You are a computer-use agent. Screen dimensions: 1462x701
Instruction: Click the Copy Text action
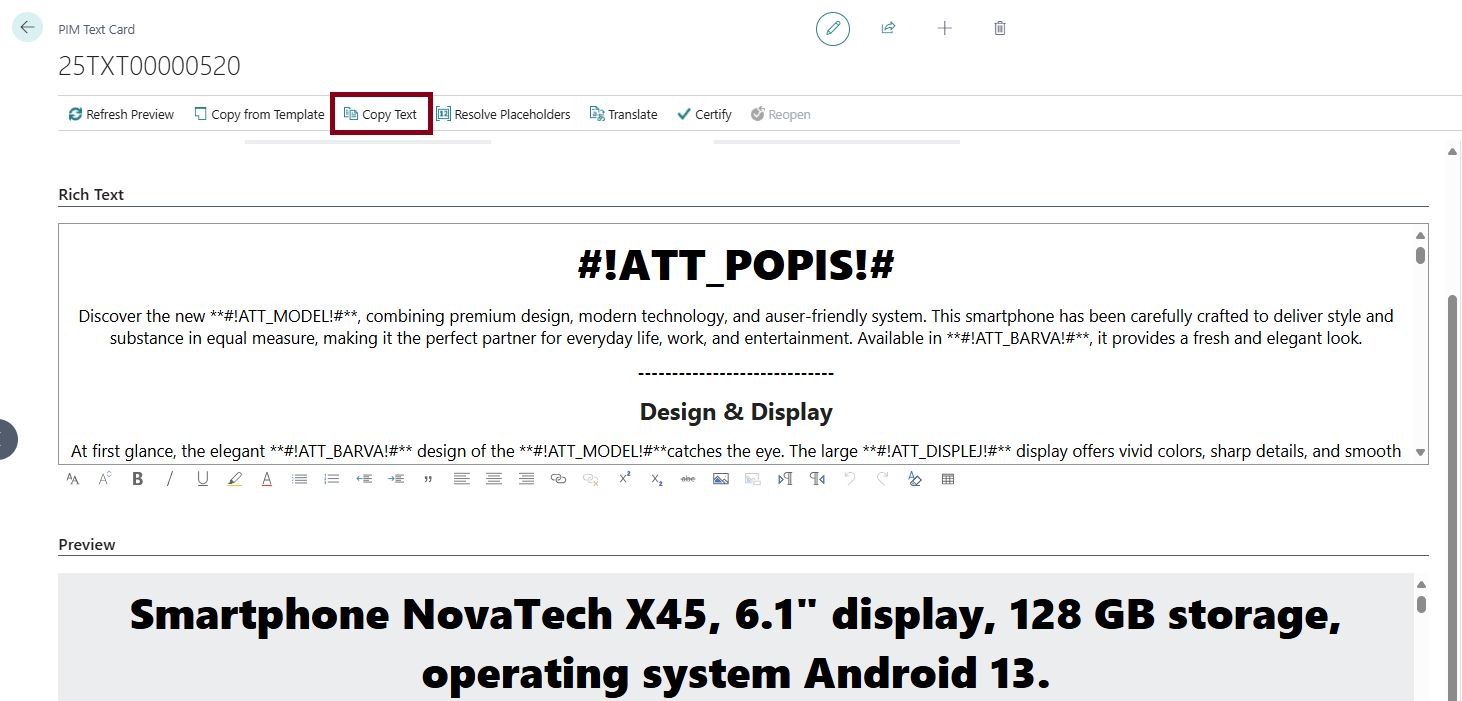pos(380,114)
